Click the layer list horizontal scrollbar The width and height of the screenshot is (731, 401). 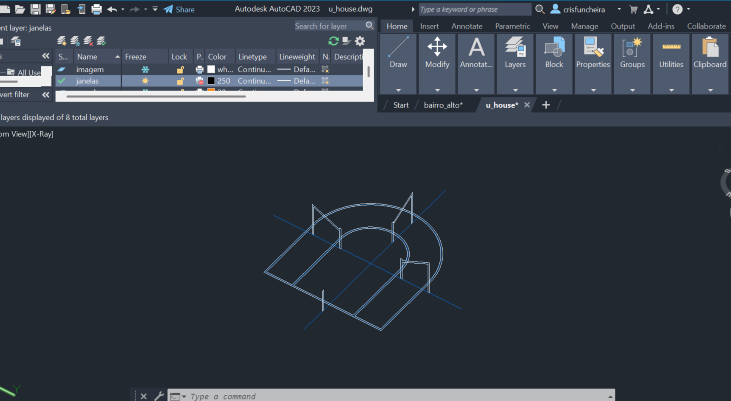click(x=156, y=97)
